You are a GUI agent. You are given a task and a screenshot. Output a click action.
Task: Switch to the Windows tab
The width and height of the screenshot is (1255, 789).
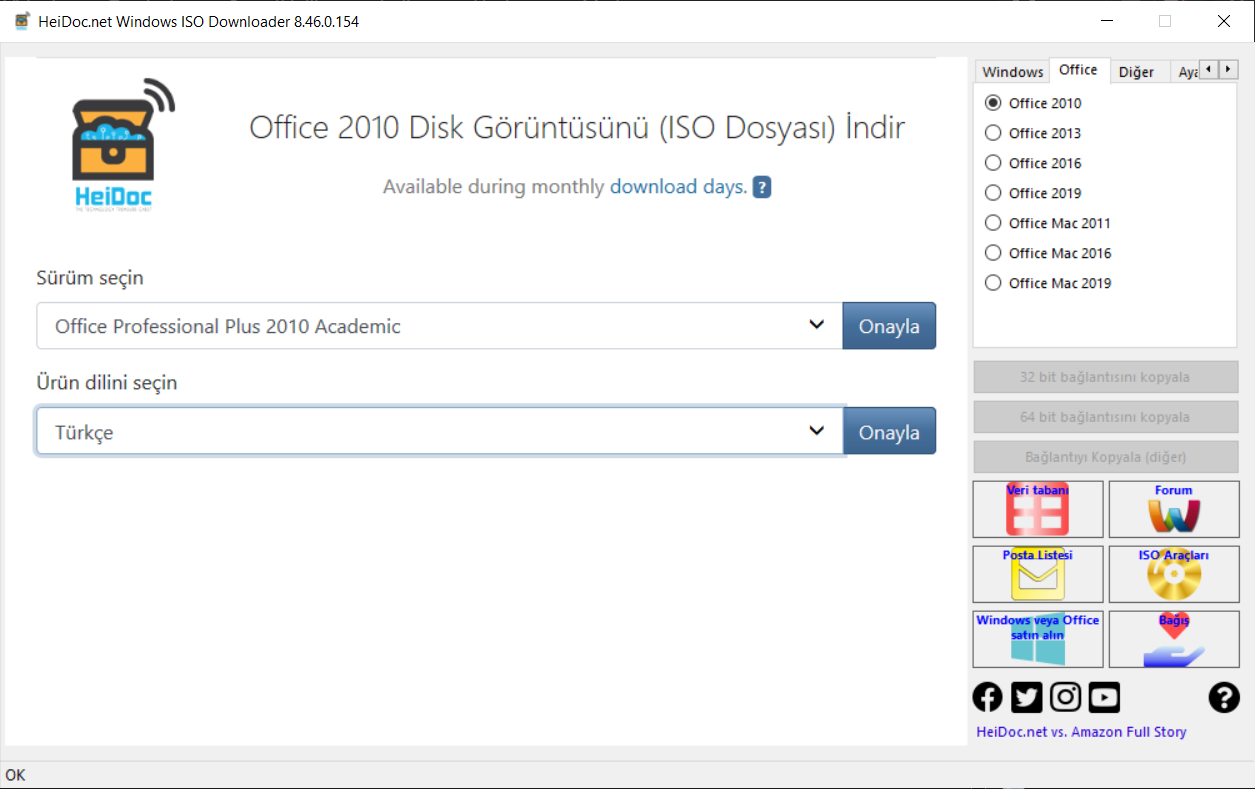[x=1012, y=72]
